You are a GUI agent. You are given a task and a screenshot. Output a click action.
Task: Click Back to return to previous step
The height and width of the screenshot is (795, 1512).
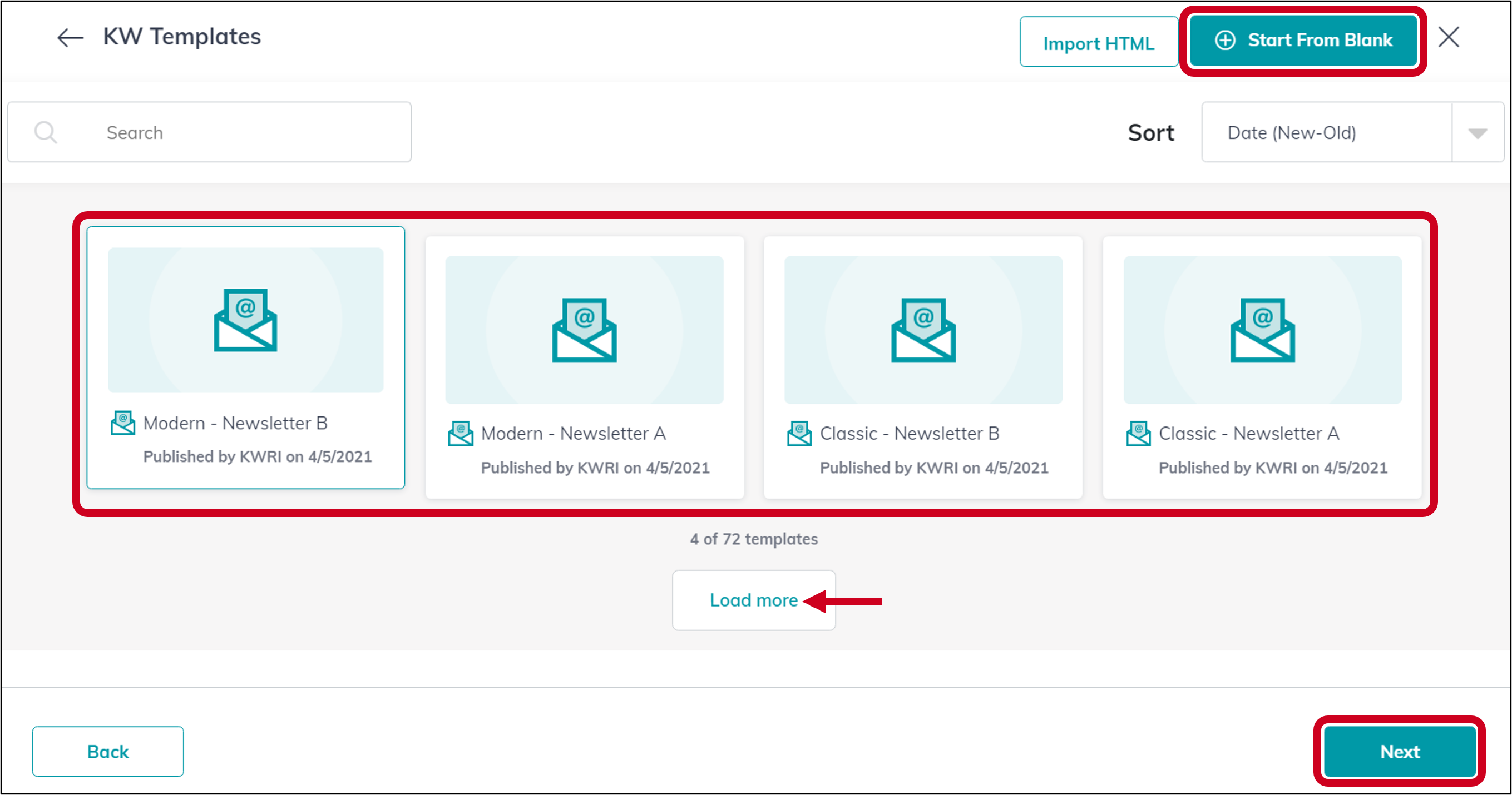click(108, 752)
